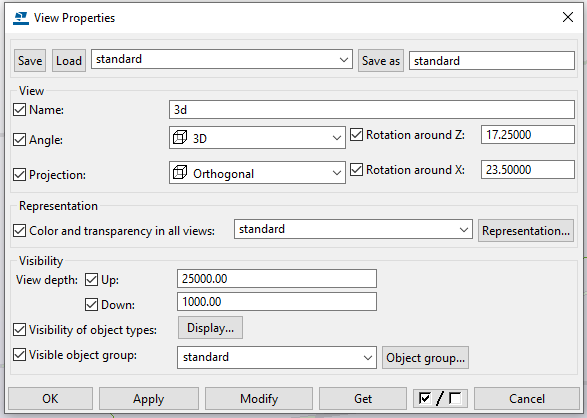Click the Tekla View Properties title icon

pos(21,18)
